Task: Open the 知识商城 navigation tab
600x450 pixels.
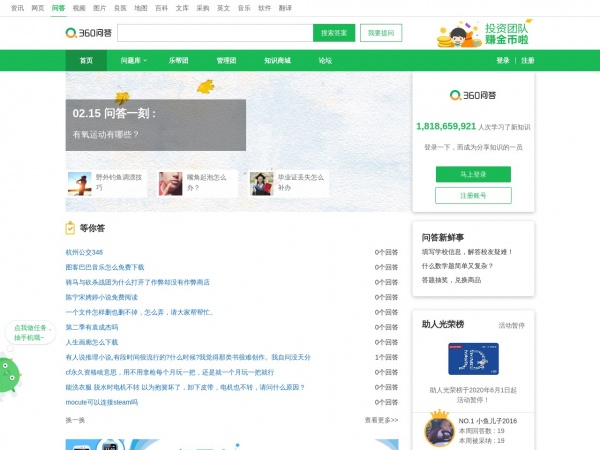Action: point(277,60)
